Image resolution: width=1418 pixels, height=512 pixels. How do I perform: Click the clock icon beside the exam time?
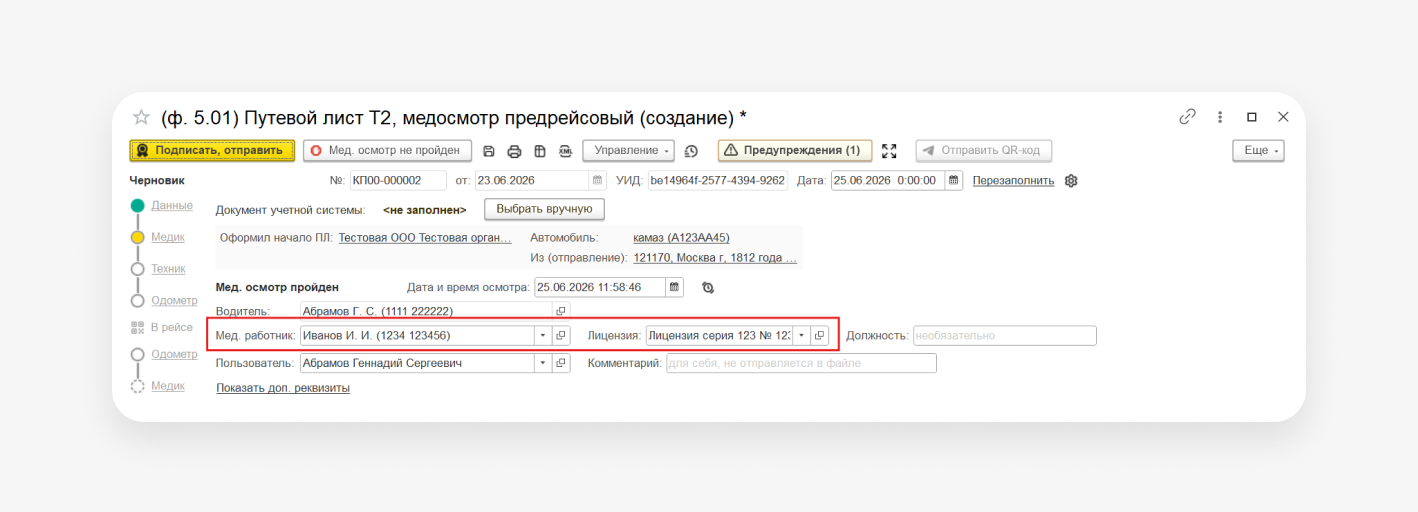(x=708, y=287)
